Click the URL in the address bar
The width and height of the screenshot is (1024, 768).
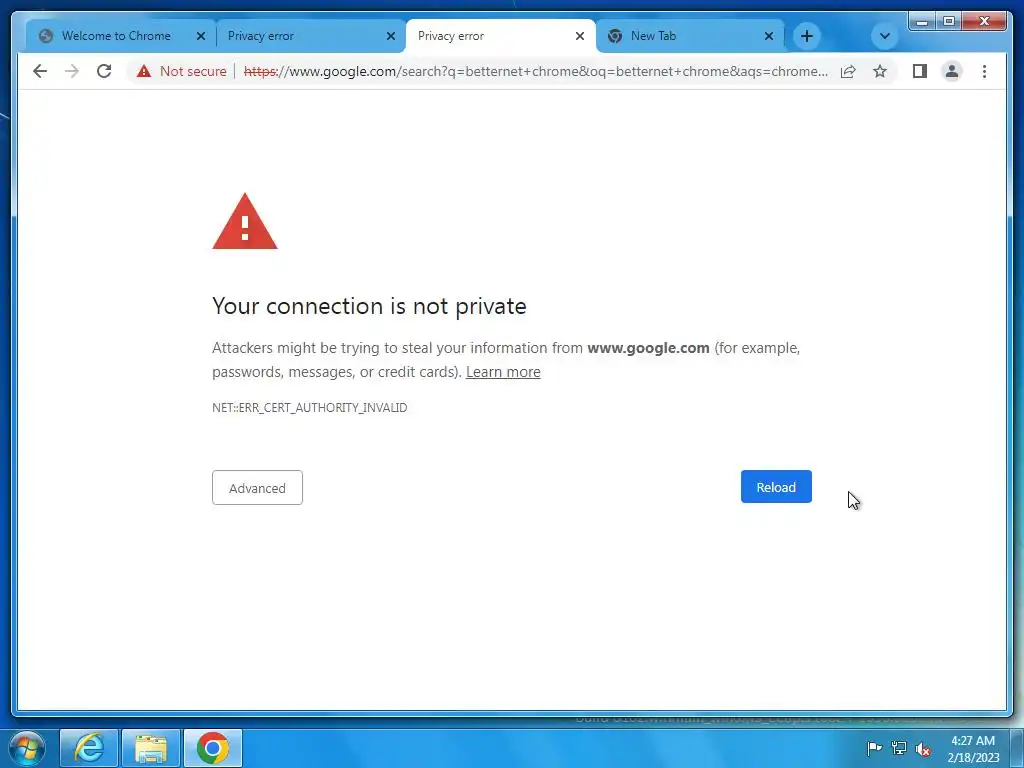tap(536, 71)
